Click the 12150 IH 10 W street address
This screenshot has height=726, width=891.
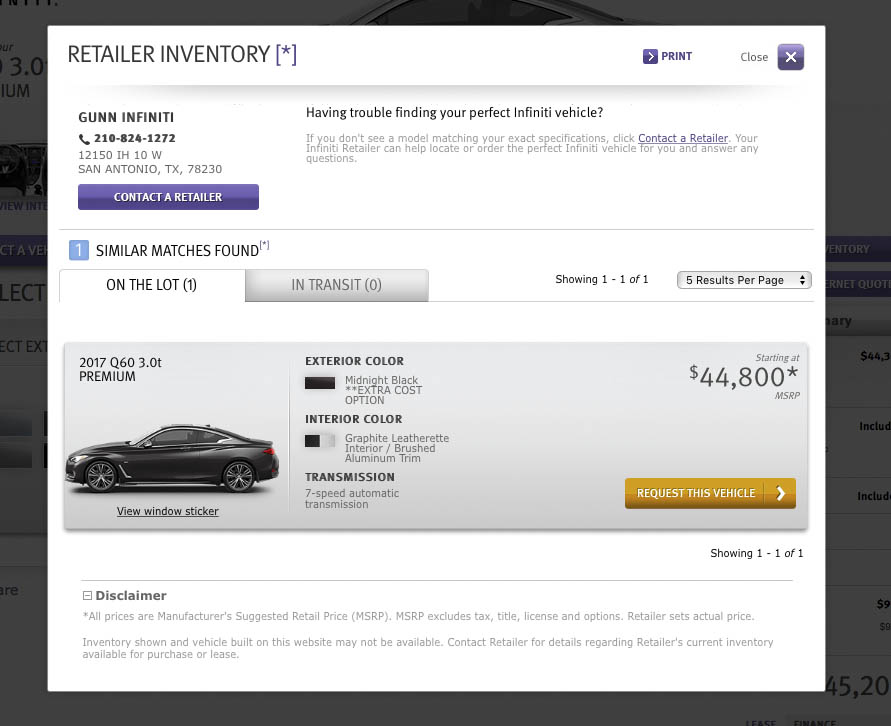point(120,155)
